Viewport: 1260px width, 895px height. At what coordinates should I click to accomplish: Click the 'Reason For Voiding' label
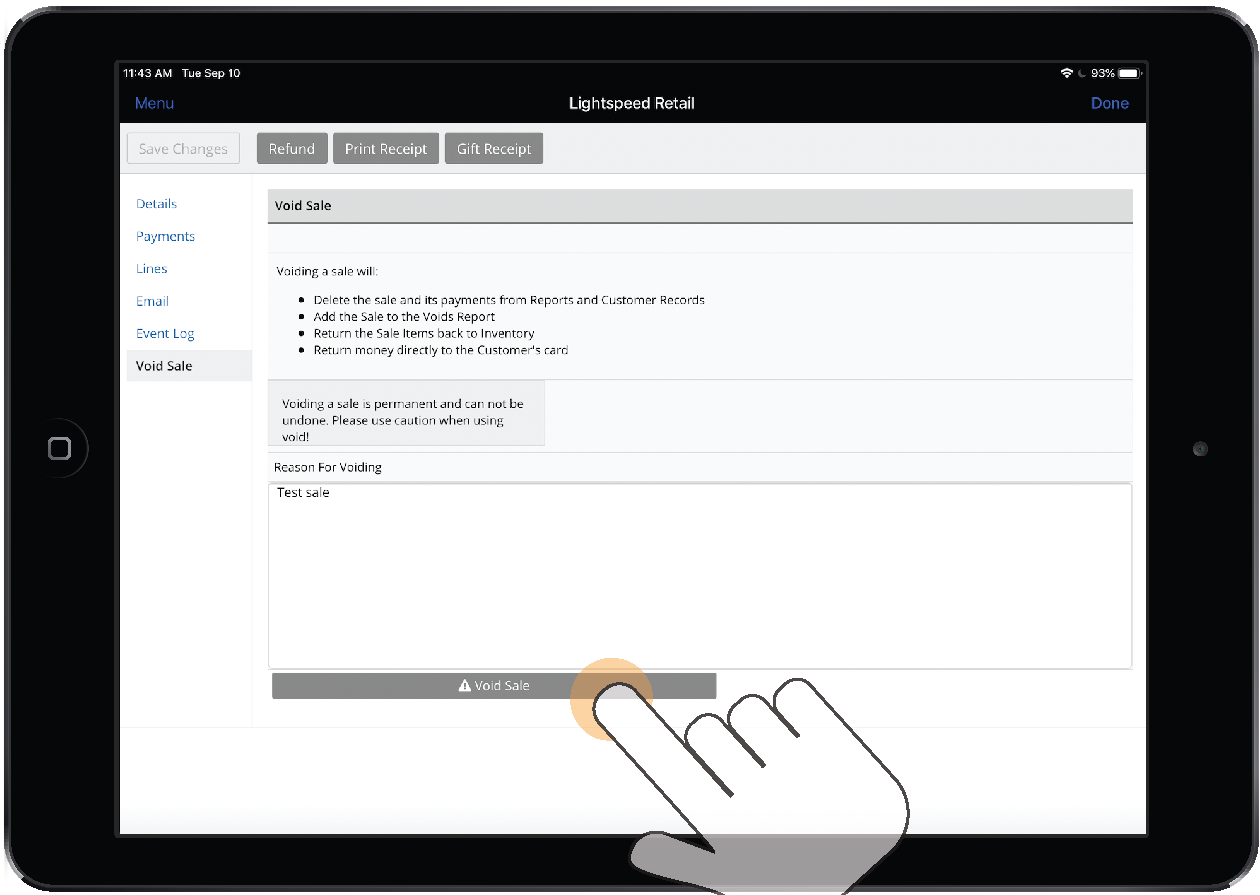328,467
